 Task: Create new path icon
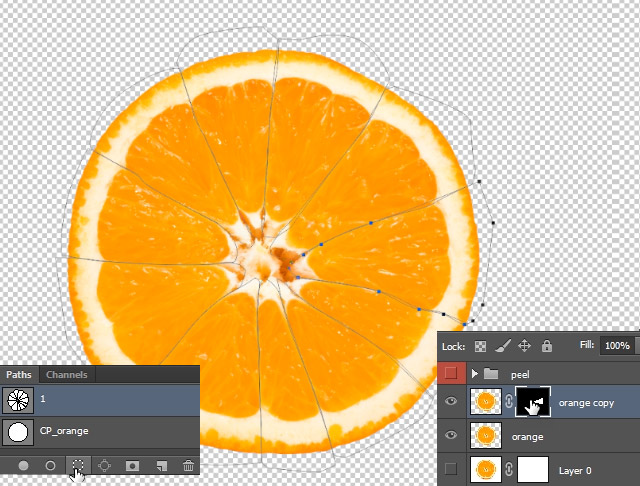point(162,466)
